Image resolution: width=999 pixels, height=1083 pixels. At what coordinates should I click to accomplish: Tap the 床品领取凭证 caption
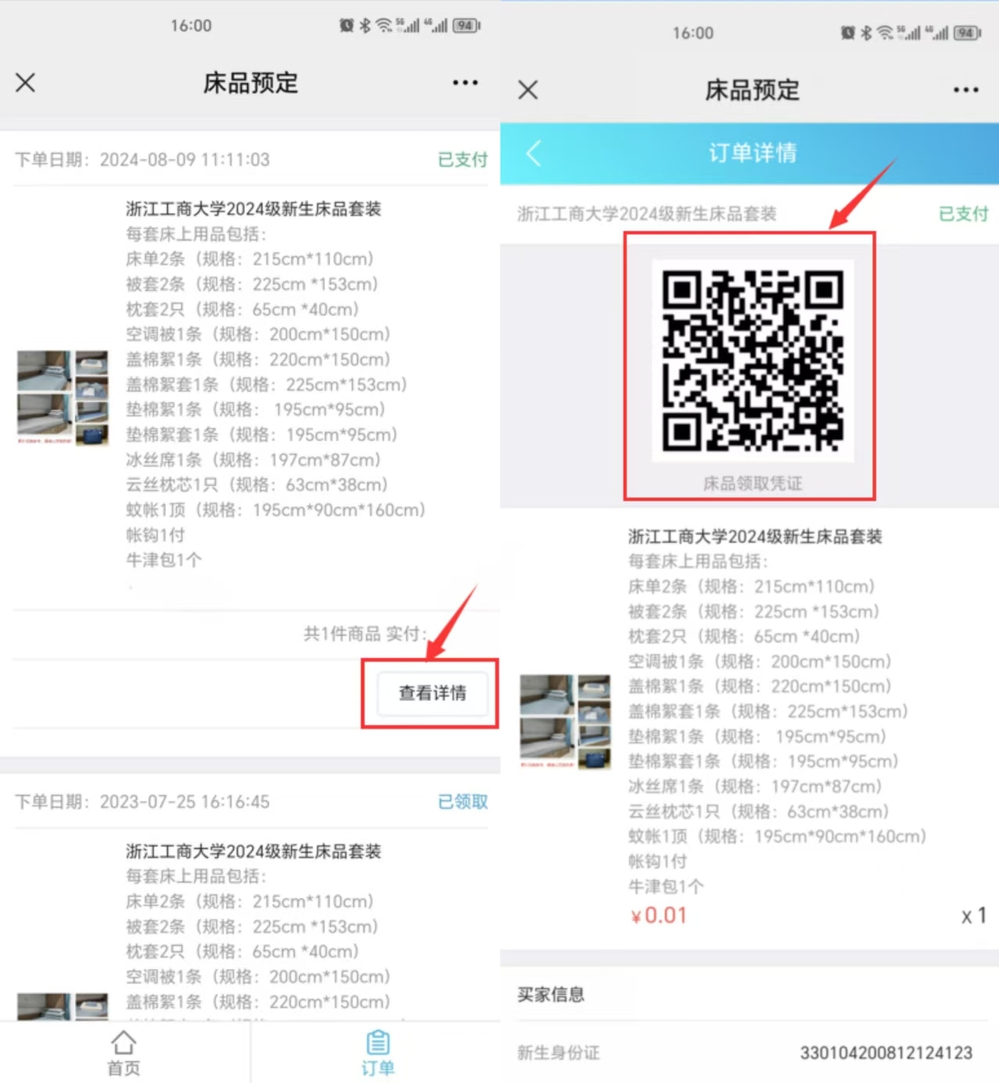coord(752,483)
